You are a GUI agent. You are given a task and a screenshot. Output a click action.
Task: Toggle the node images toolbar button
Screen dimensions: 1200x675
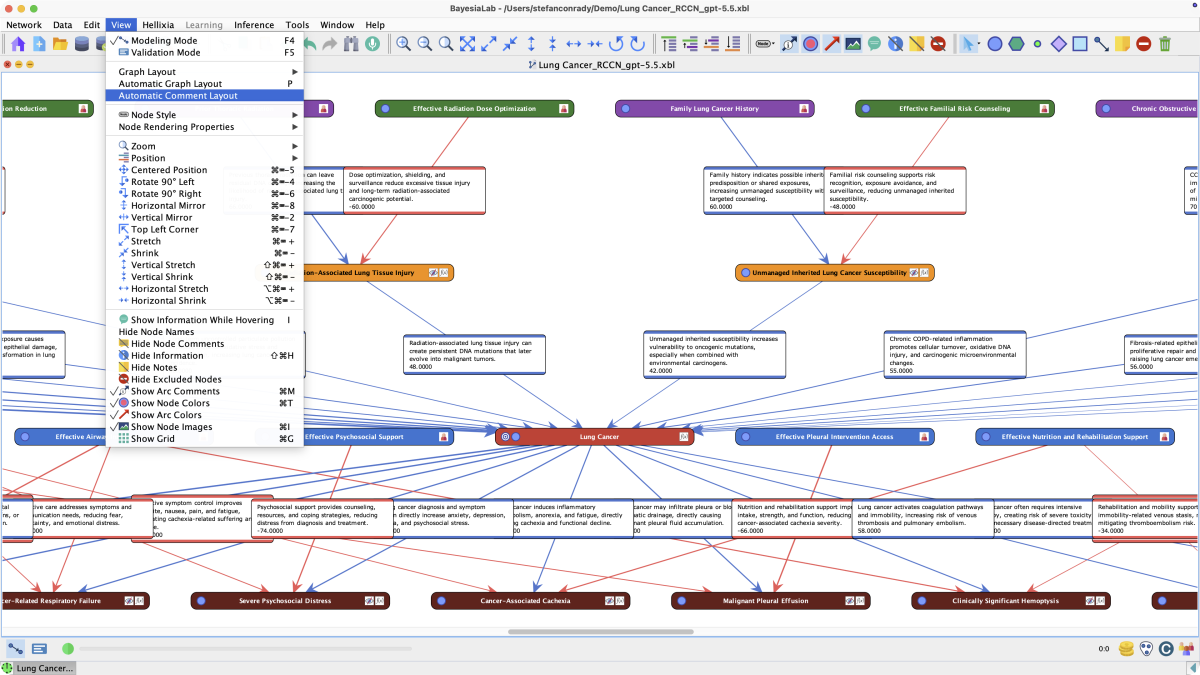coord(853,44)
